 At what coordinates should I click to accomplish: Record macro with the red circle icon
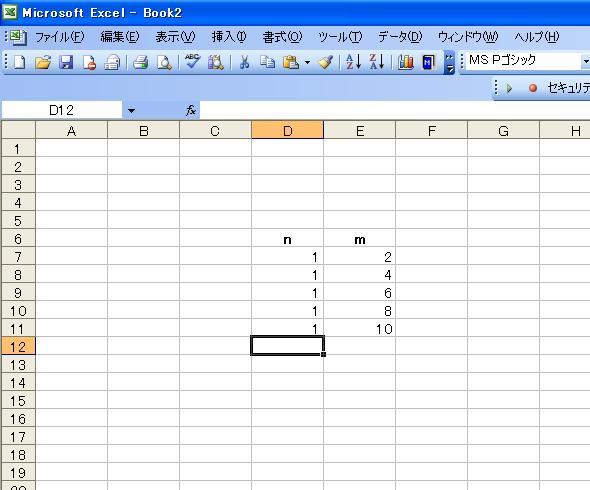tap(532, 88)
